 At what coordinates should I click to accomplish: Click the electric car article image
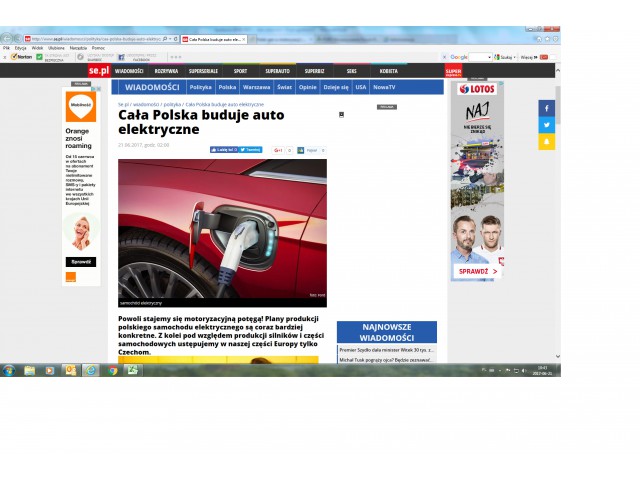[x=222, y=232]
